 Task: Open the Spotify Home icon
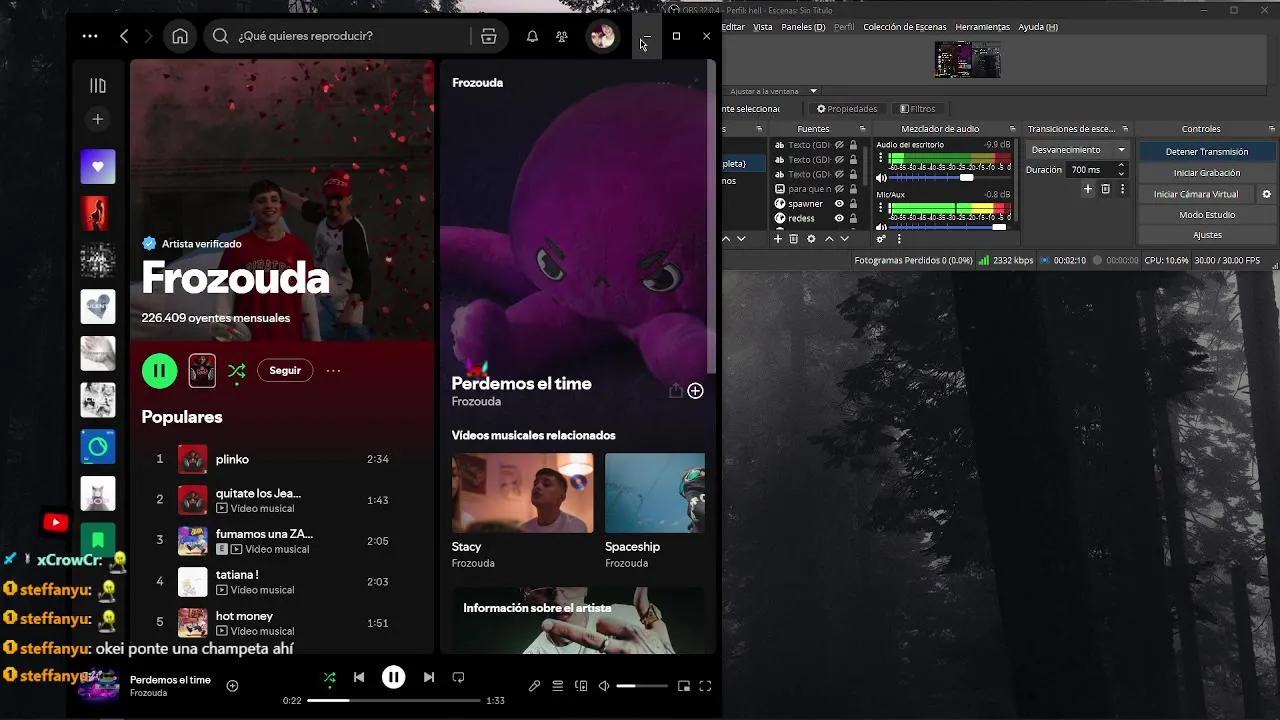[180, 36]
